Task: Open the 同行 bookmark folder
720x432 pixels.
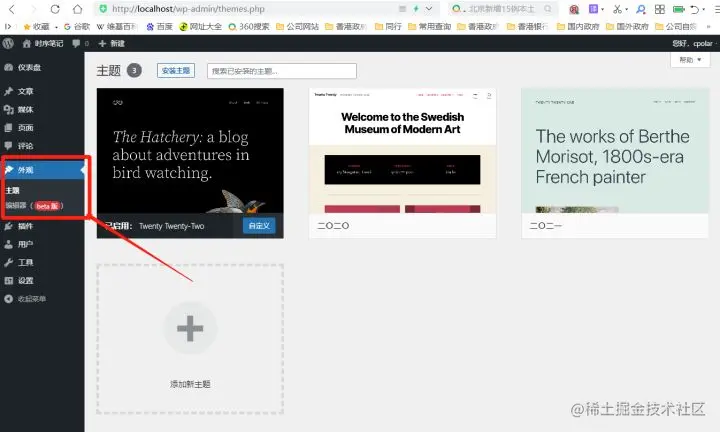Action: tap(388, 27)
